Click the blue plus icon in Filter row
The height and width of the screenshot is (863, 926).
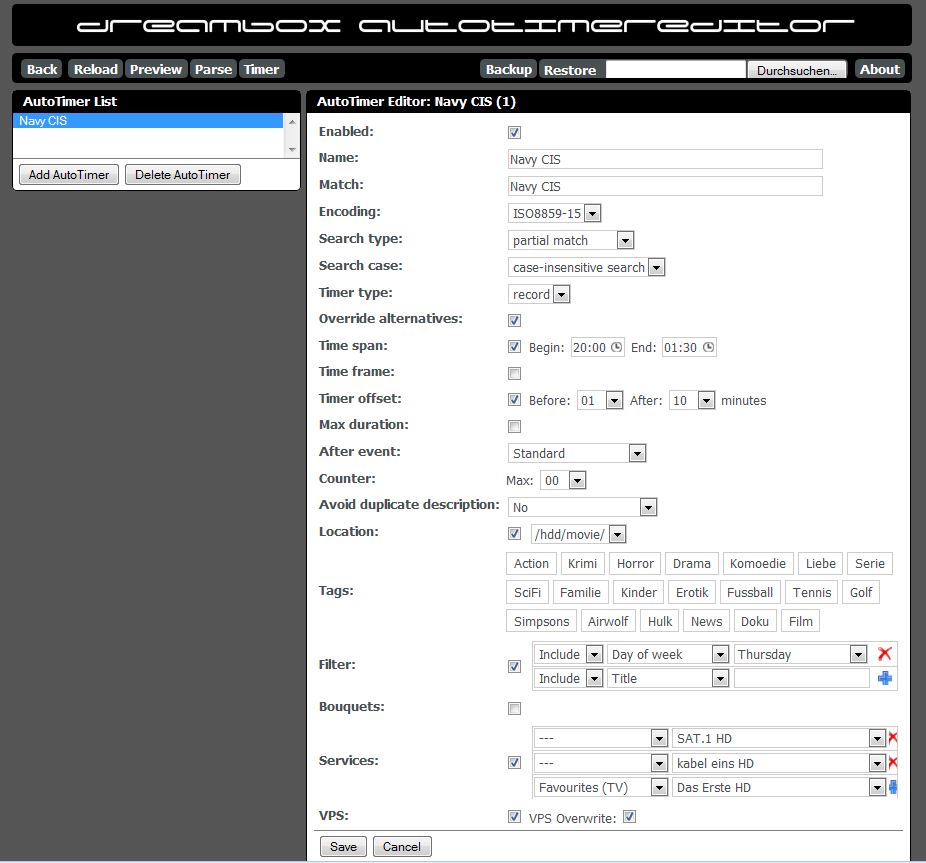coord(884,678)
